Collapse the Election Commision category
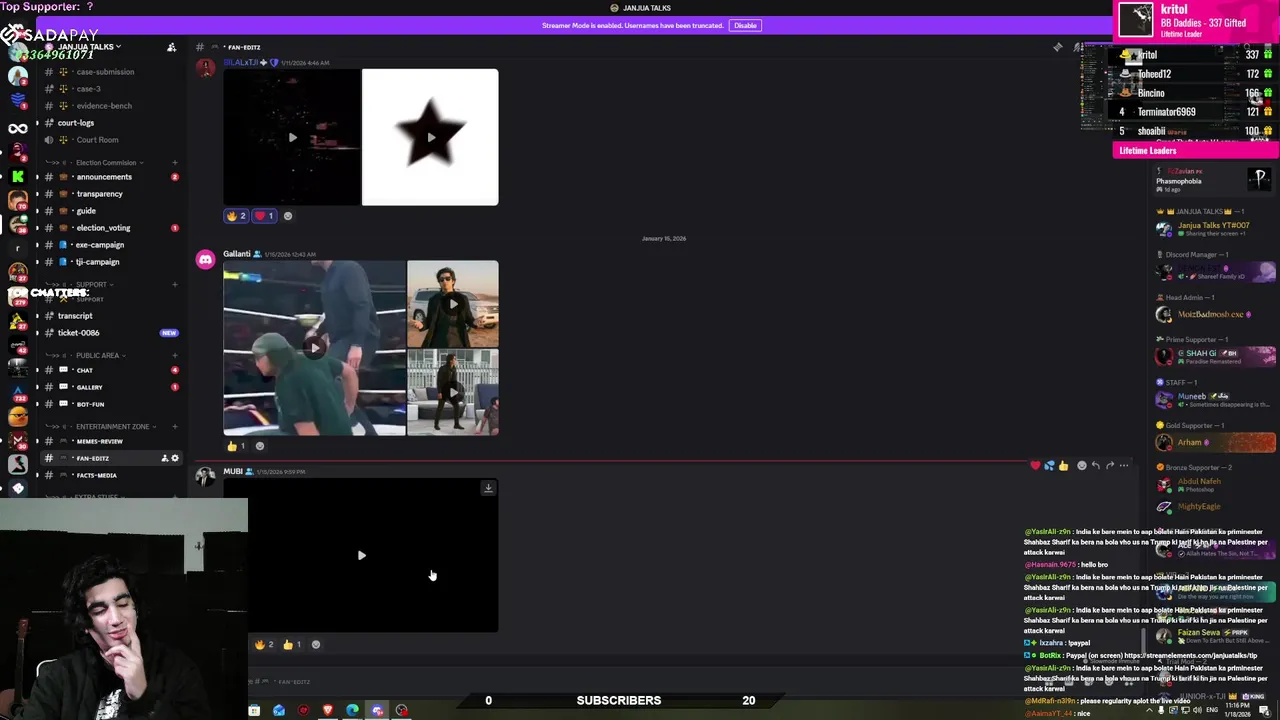 (x=105, y=162)
